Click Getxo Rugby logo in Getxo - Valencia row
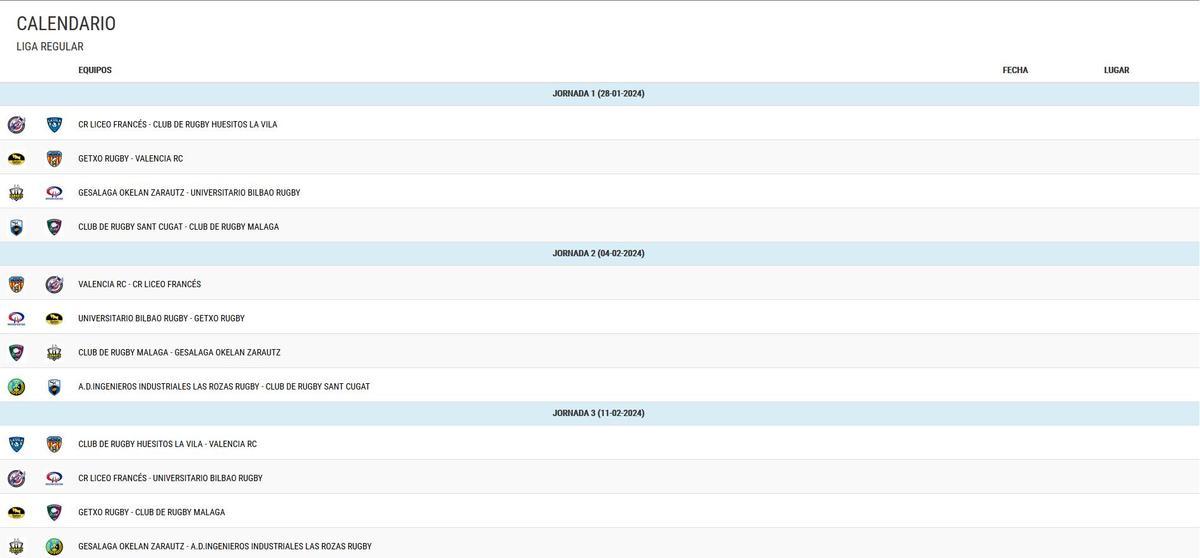Image resolution: width=1200 pixels, height=558 pixels. (16, 159)
